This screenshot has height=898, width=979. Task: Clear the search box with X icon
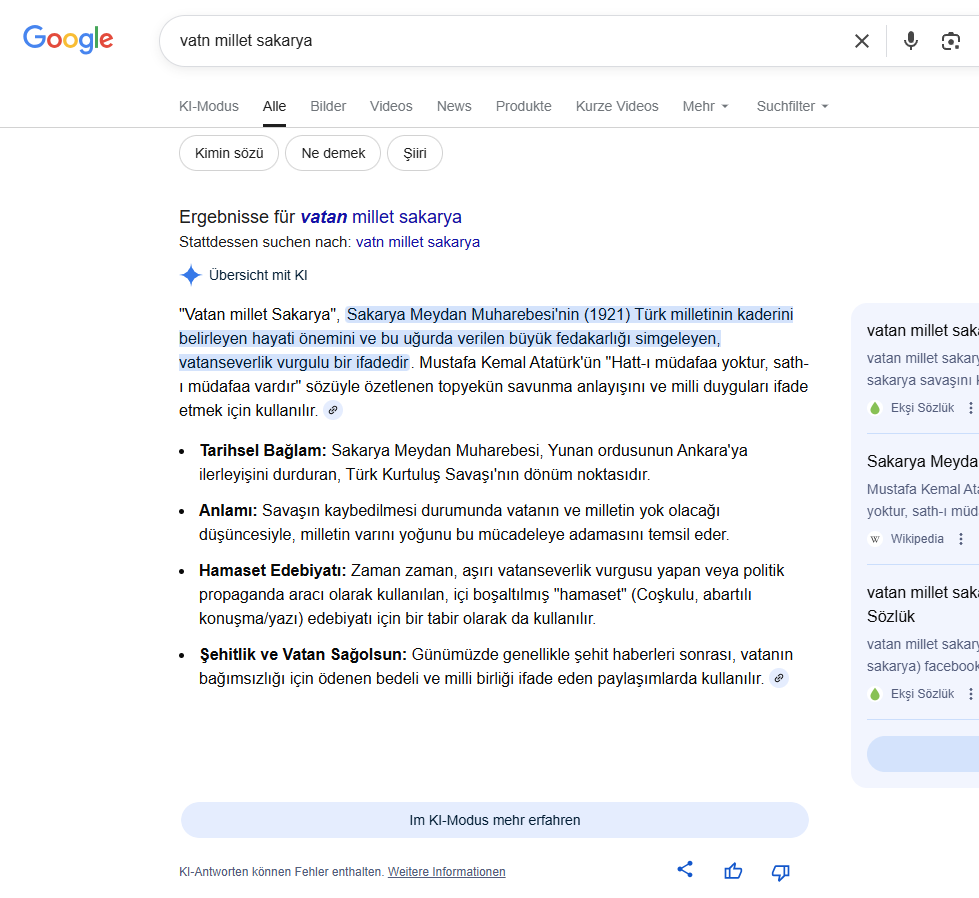tap(861, 41)
